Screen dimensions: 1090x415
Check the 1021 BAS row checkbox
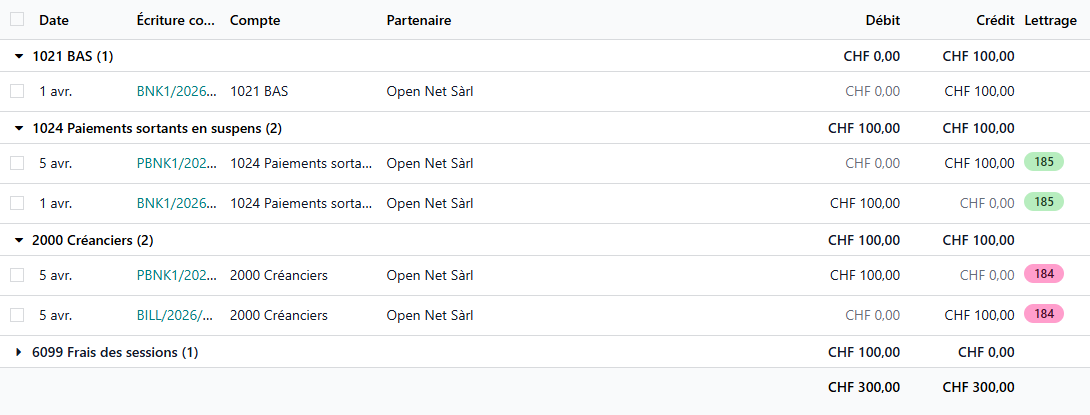coord(17,91)
